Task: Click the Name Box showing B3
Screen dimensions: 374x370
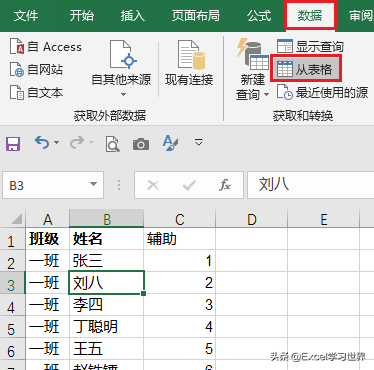Action: point(47,185)
